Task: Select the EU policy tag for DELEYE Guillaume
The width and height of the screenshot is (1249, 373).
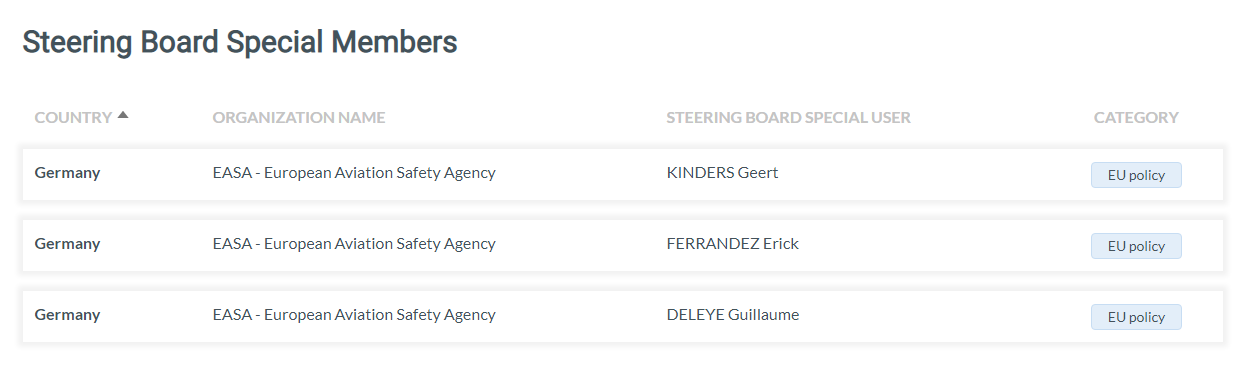Action: click(1136, 317)
